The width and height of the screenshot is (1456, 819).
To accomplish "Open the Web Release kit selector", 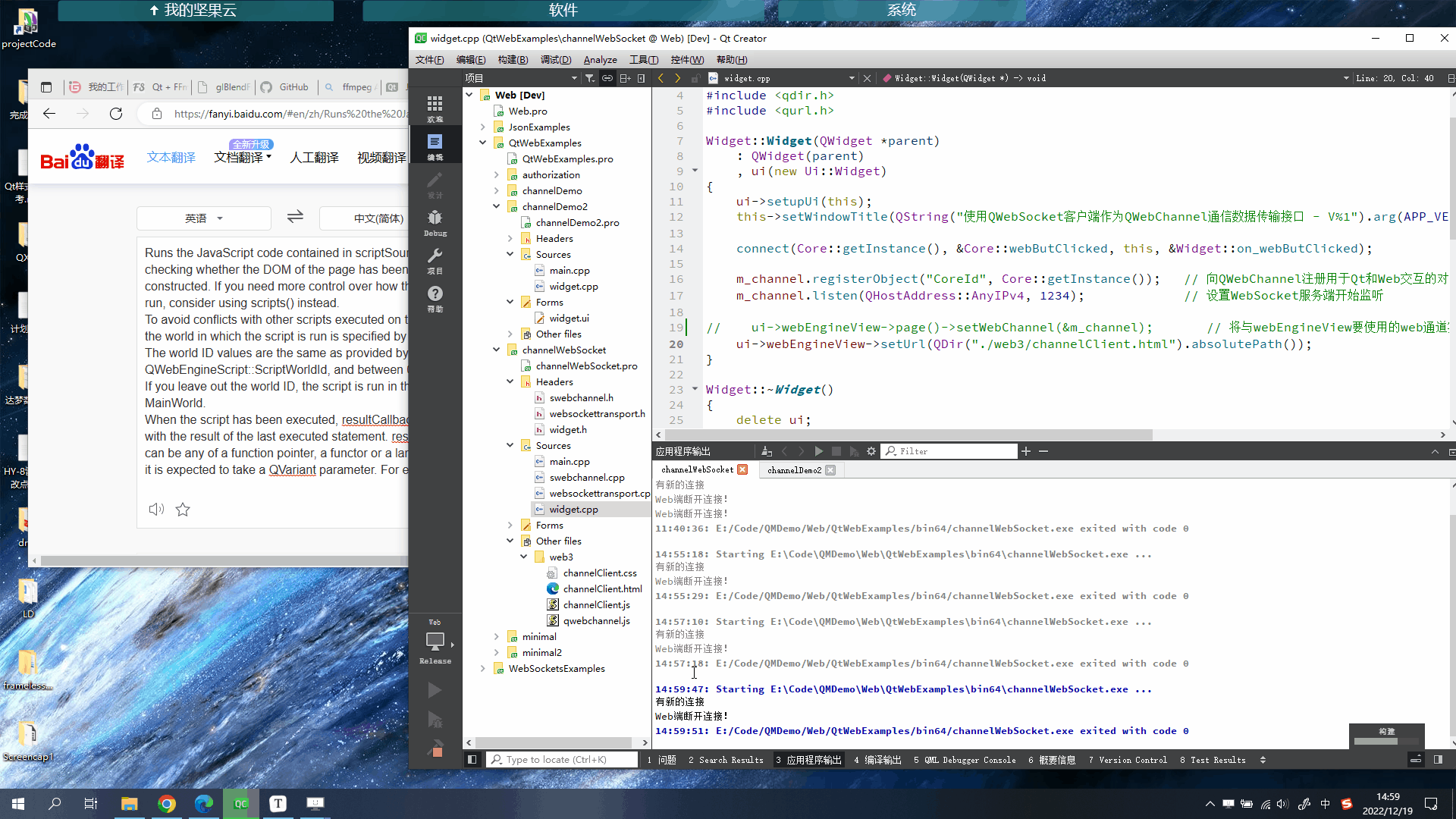I will pyautogui.click(x=435, y=643).
